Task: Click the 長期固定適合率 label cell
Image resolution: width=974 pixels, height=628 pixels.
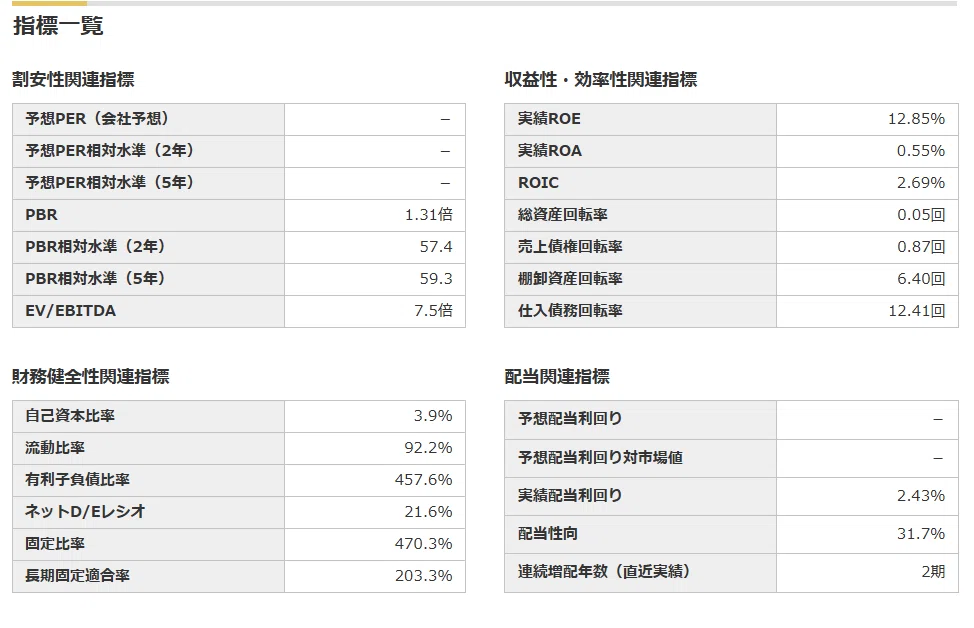Action: 148,576
